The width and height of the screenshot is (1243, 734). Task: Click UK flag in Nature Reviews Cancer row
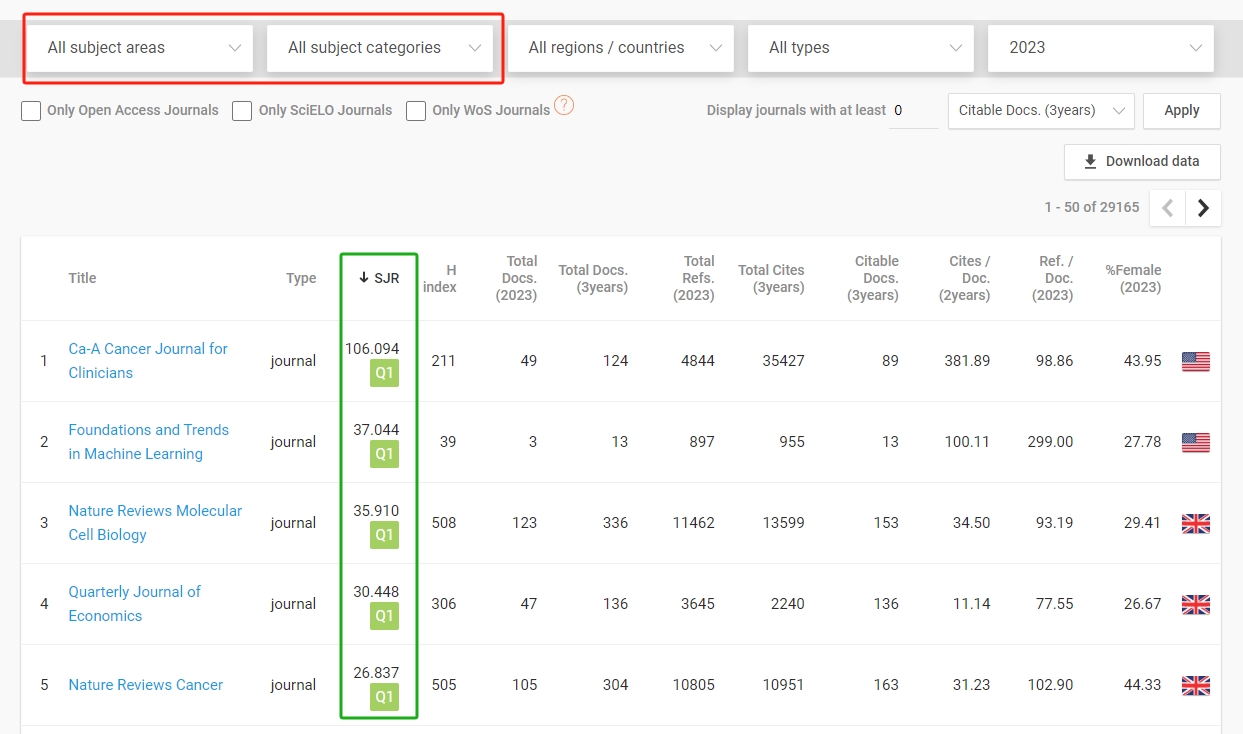(x=1195, y=685)
